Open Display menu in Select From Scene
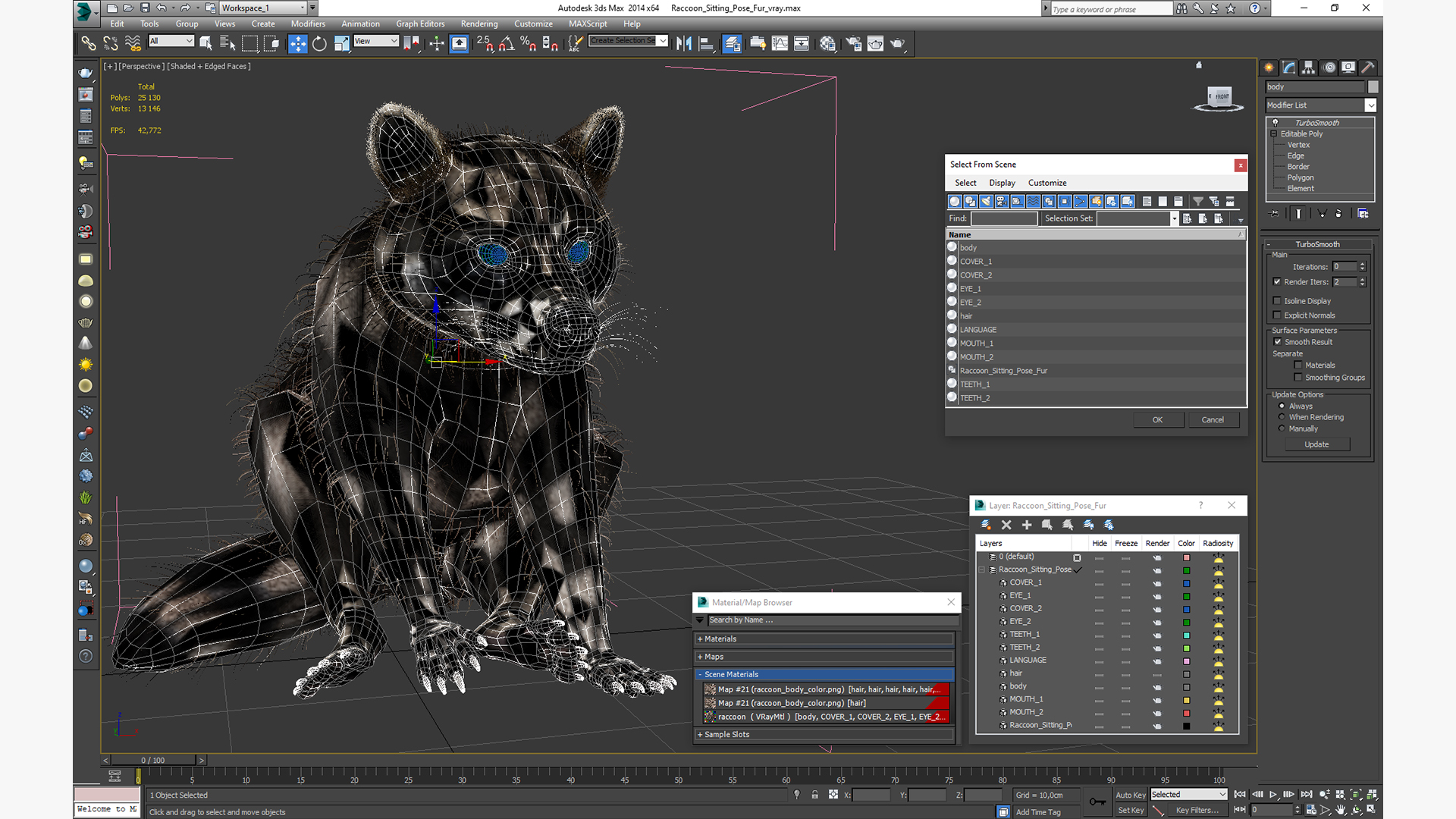1456x819 pixels. [1002, 183]
